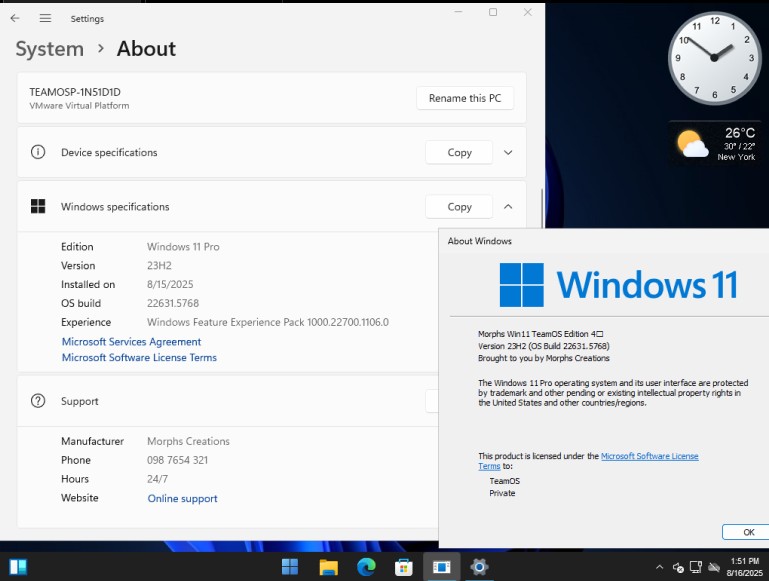Open the Start menu on the taskbar
The width and height of the screenshot is (769, 581).
click(x=290, y=567)
